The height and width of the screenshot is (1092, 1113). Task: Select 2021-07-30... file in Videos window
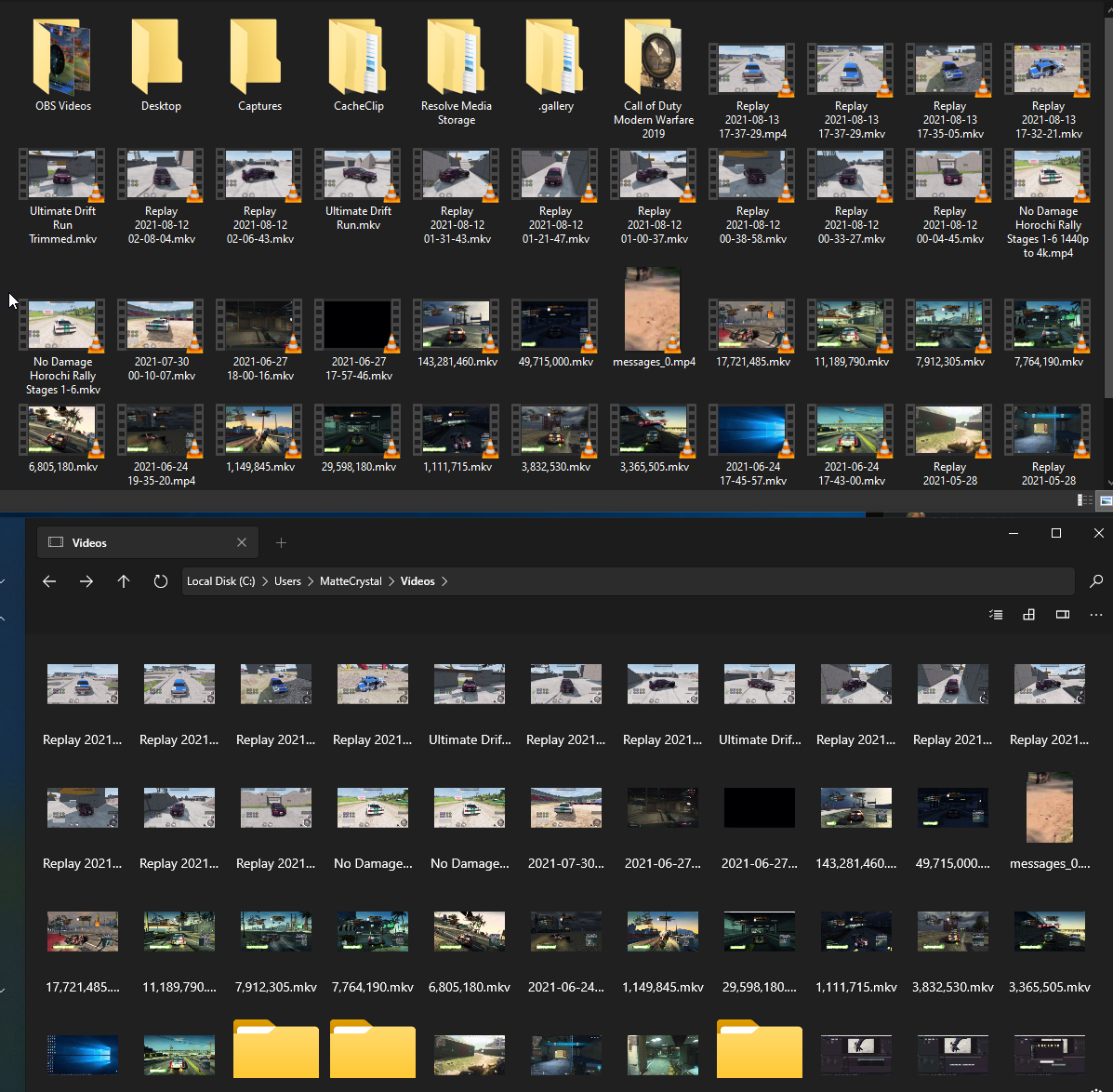click(565, 828)
